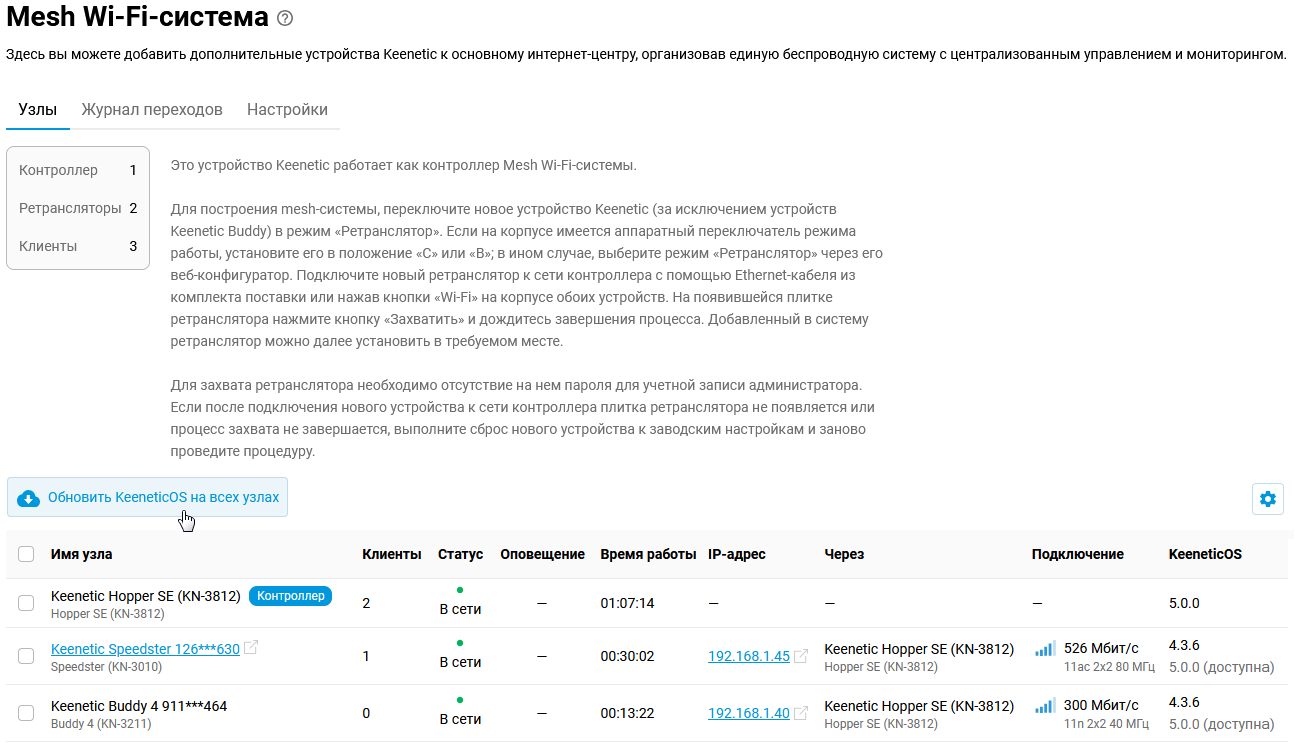
Task: Click signal strength icon for 526 Мбит/с
Action: coord(1045,649)
